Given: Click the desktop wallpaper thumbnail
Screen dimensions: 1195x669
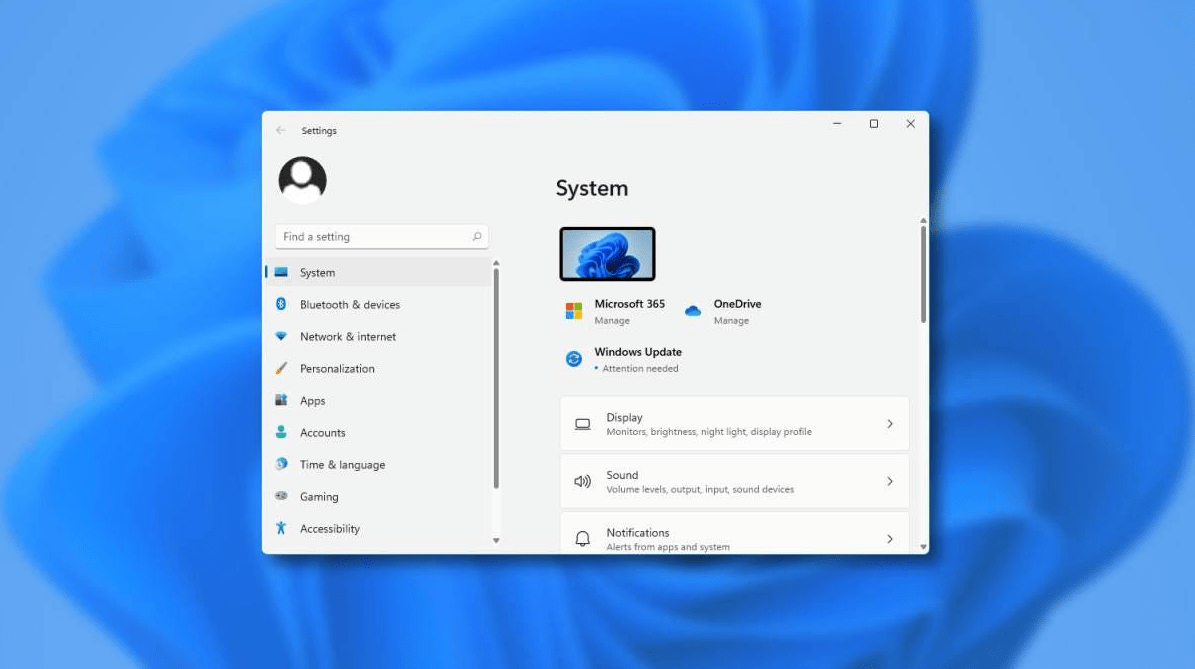Looking at the screenshot, I should pyautogui.click(x=607, y=254).
